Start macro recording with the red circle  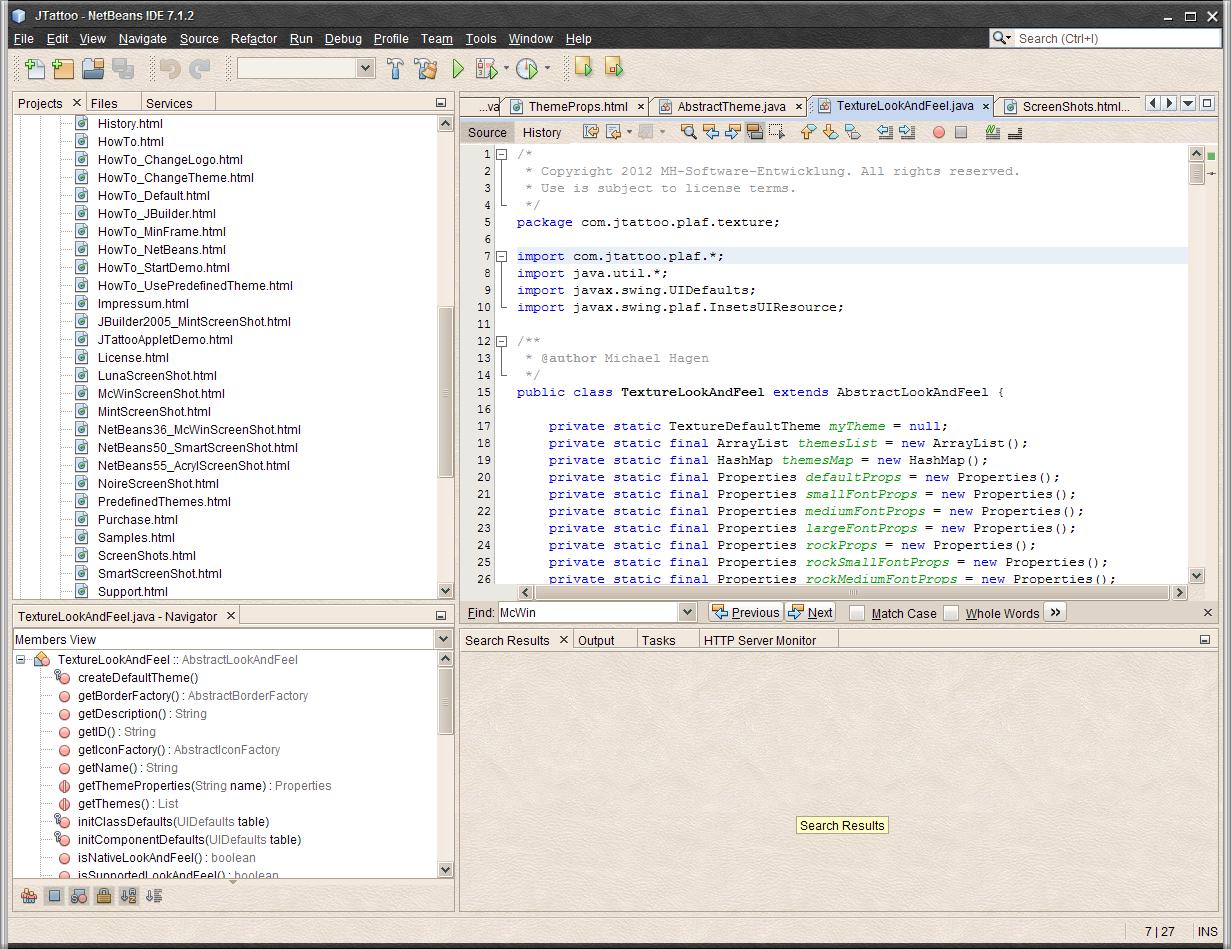click(939, 132)
